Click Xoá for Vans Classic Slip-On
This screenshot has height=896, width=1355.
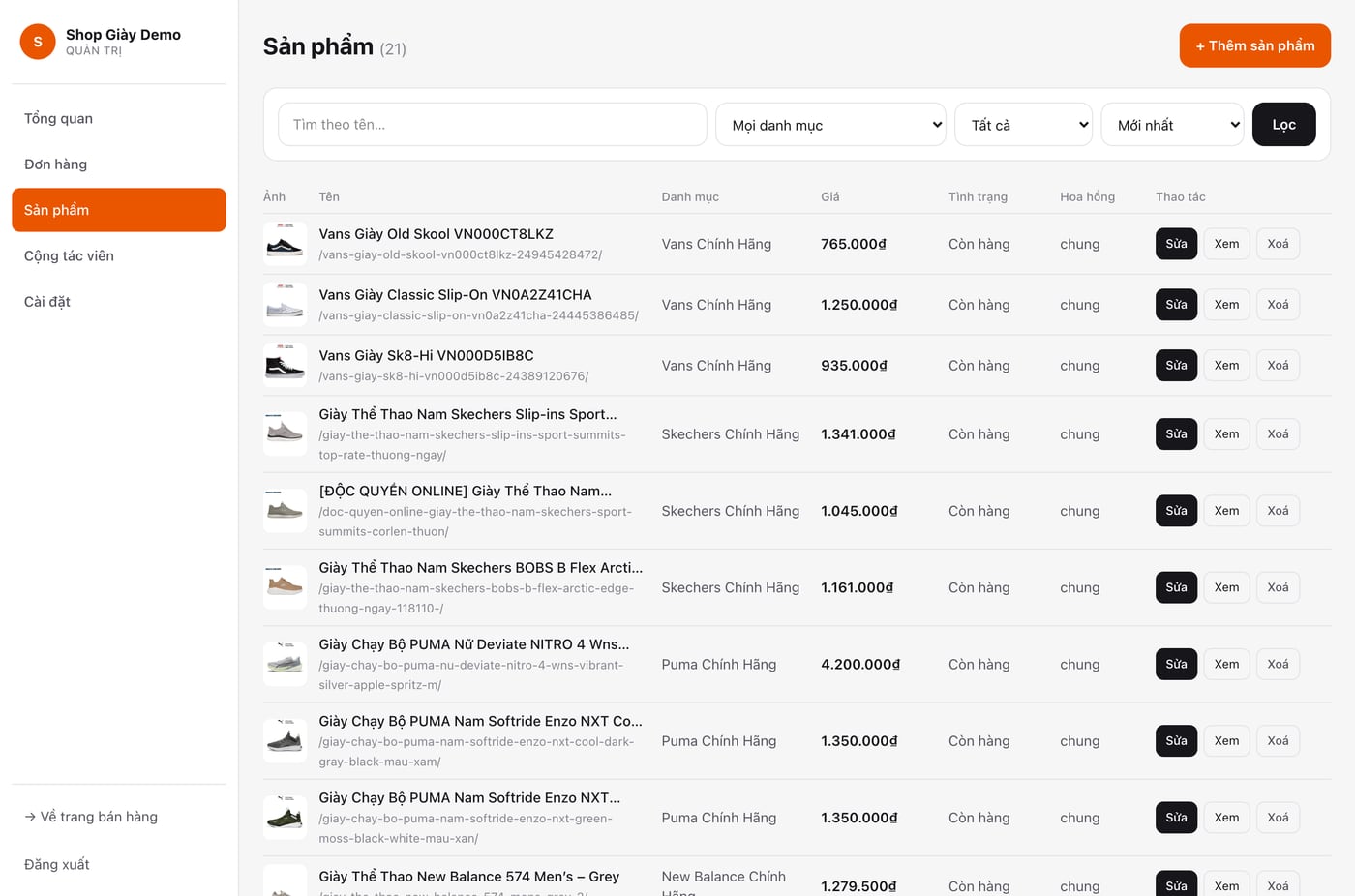pos(1278,305)
